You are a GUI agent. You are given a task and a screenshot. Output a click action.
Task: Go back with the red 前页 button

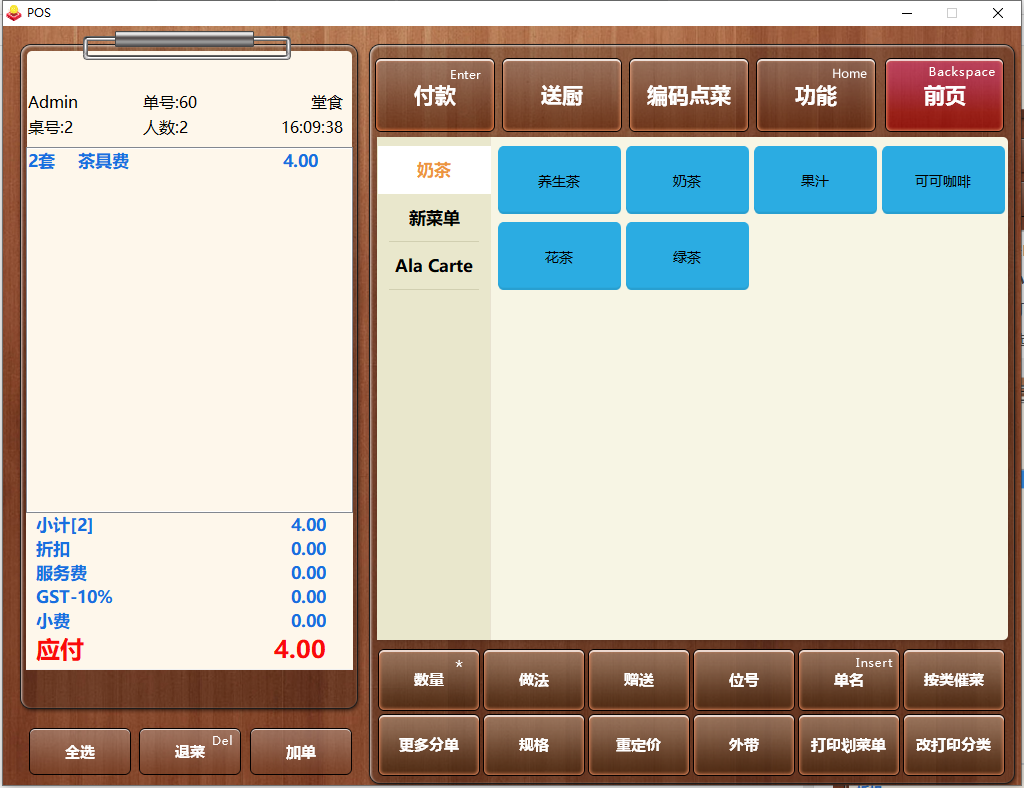click(944, 95)
